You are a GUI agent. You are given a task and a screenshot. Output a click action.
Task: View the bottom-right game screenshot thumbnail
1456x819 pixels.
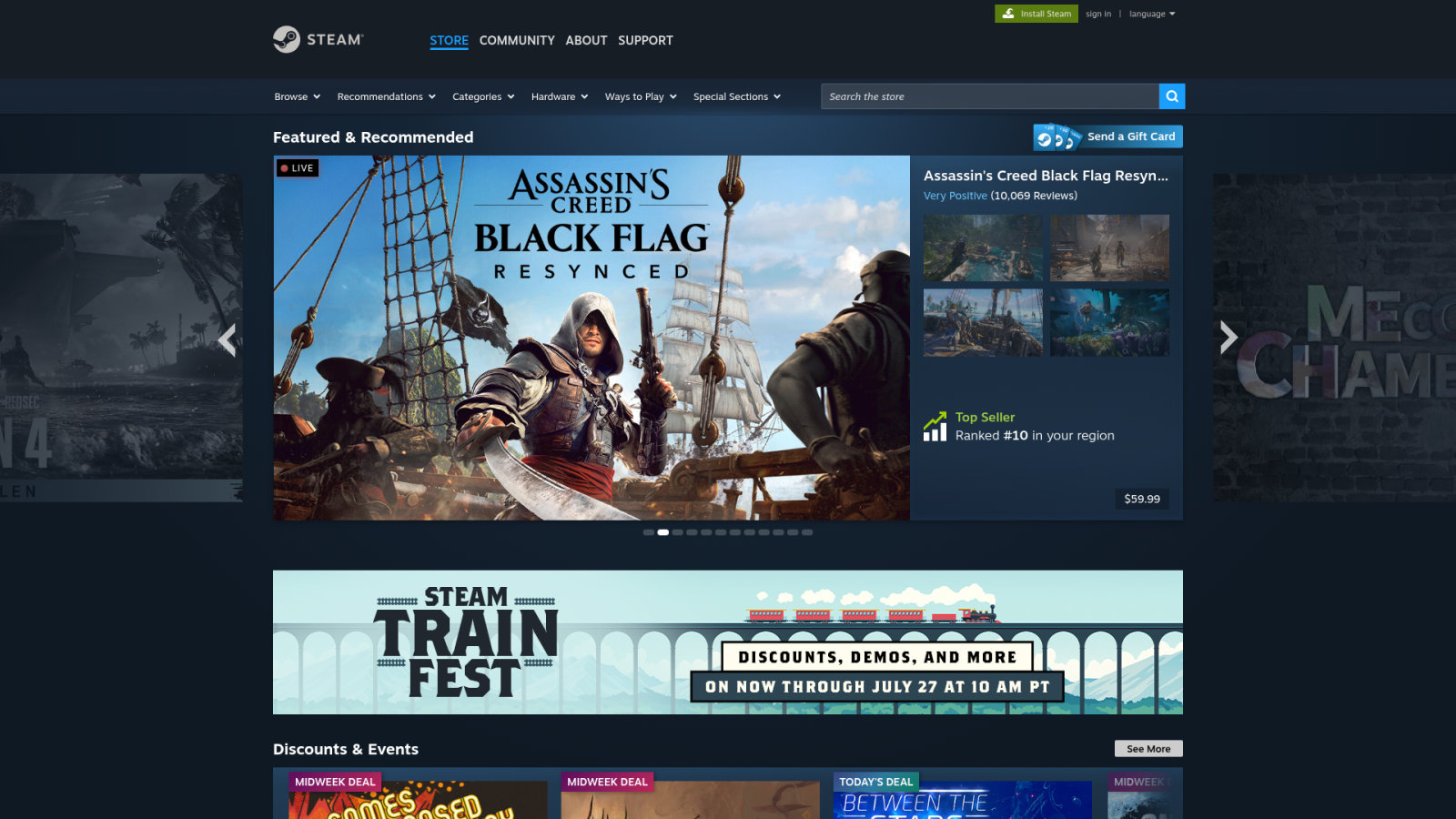1109,322
